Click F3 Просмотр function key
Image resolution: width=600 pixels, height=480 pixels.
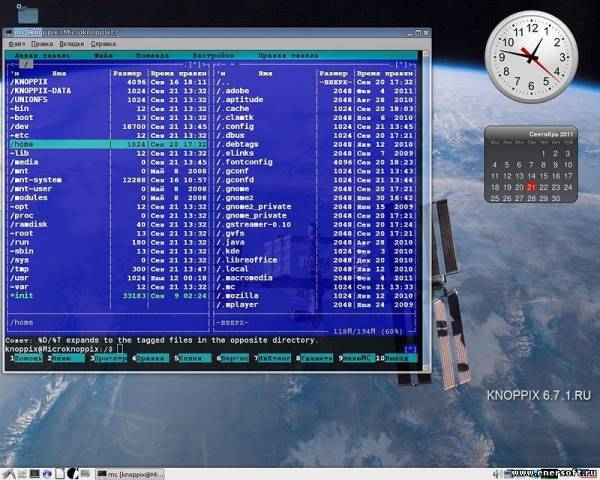pyautogui.click(x=111, y=358)
